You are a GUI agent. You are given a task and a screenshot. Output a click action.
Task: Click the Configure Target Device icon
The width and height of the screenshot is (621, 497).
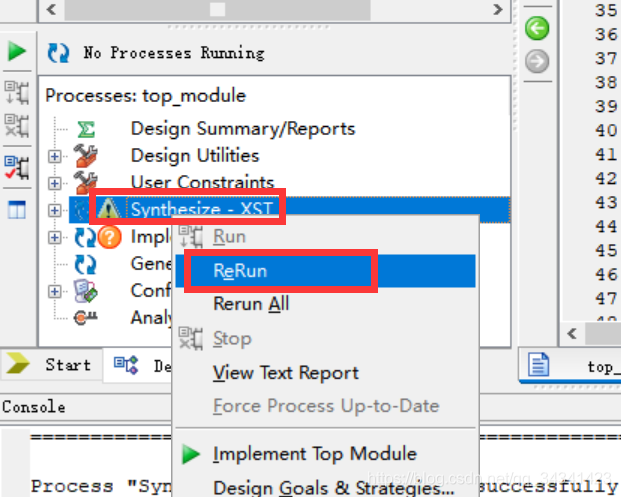point(86,291)
